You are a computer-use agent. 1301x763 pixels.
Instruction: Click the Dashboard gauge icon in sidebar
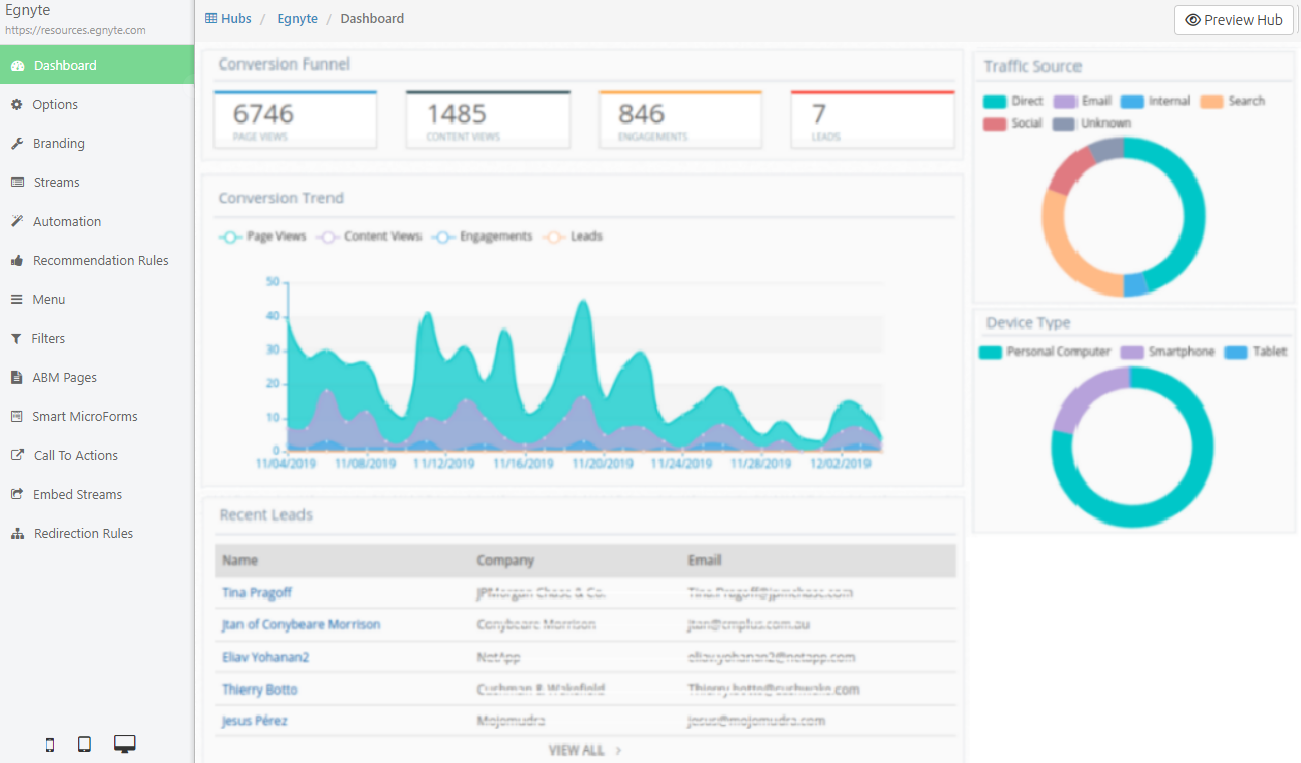[x=17, y=66]
